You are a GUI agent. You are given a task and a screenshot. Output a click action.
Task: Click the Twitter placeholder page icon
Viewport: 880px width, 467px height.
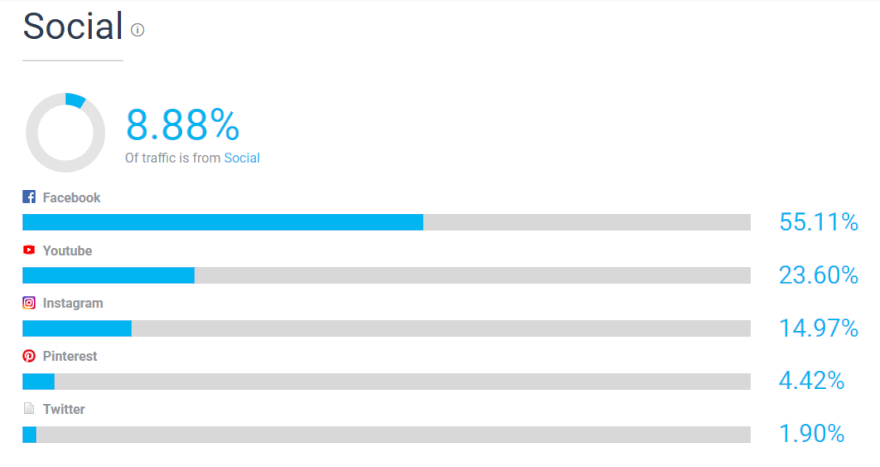tap(29, 408)
